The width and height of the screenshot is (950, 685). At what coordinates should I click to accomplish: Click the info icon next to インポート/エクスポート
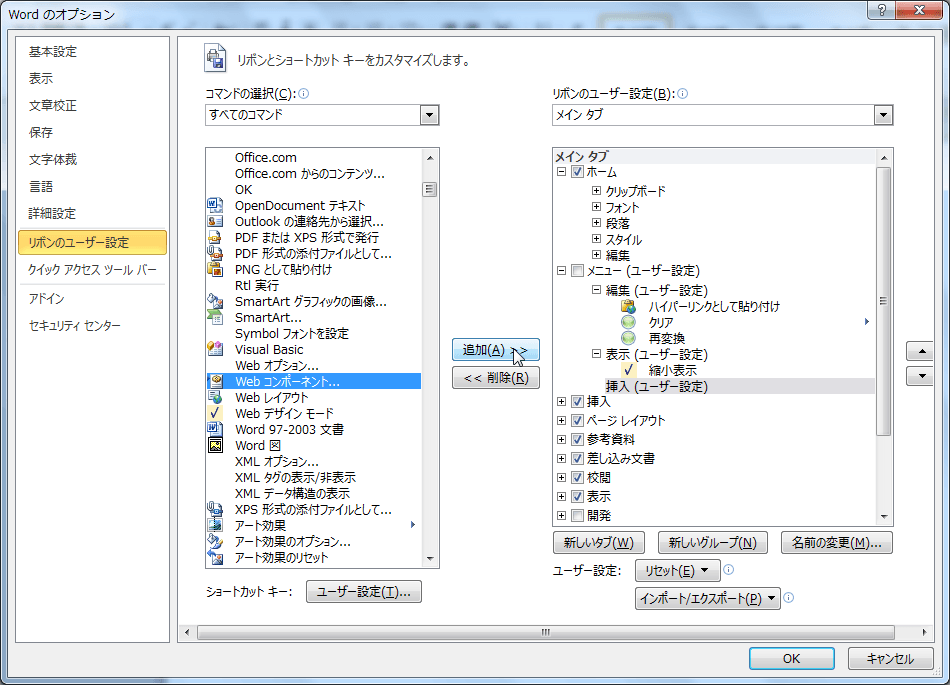(x=788, y=598)
